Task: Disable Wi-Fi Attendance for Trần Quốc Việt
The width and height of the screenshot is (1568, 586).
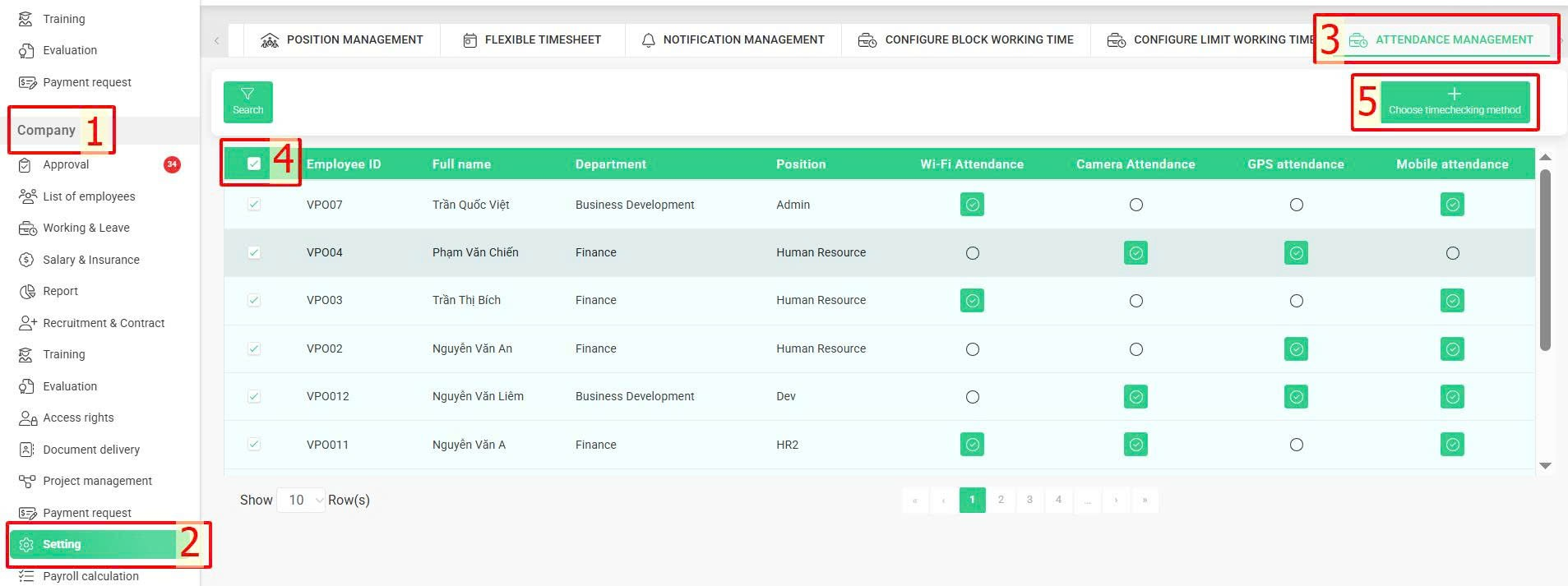Action: point(972,205)
